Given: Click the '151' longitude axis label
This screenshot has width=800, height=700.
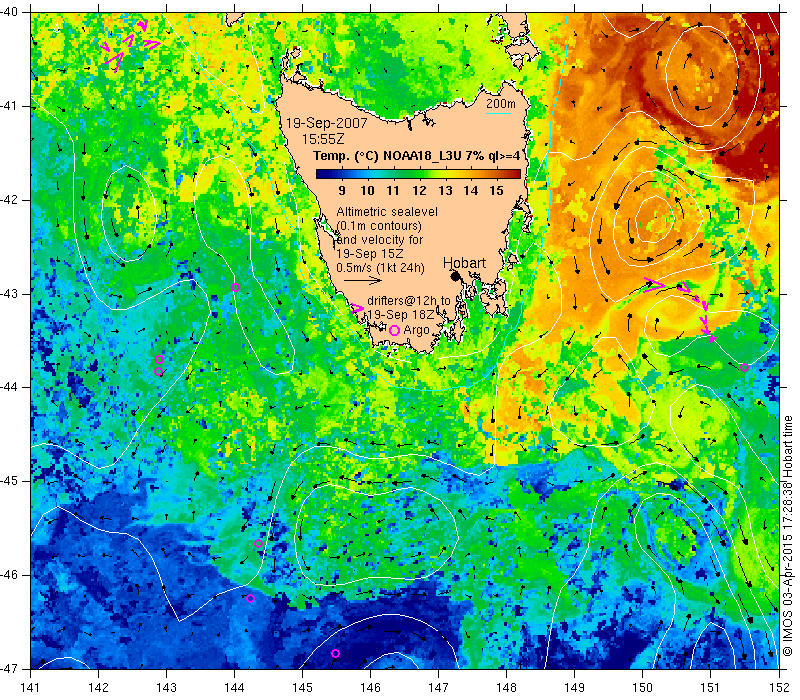Looking at the screenshot, I should tap(711, 687).
